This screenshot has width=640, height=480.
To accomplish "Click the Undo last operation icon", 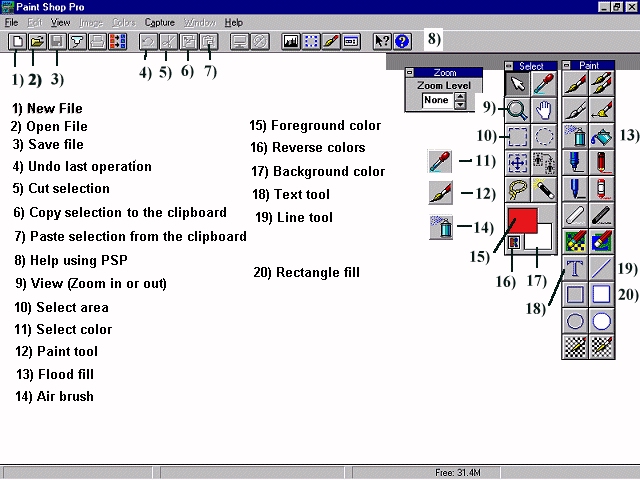I will point(148,41).
